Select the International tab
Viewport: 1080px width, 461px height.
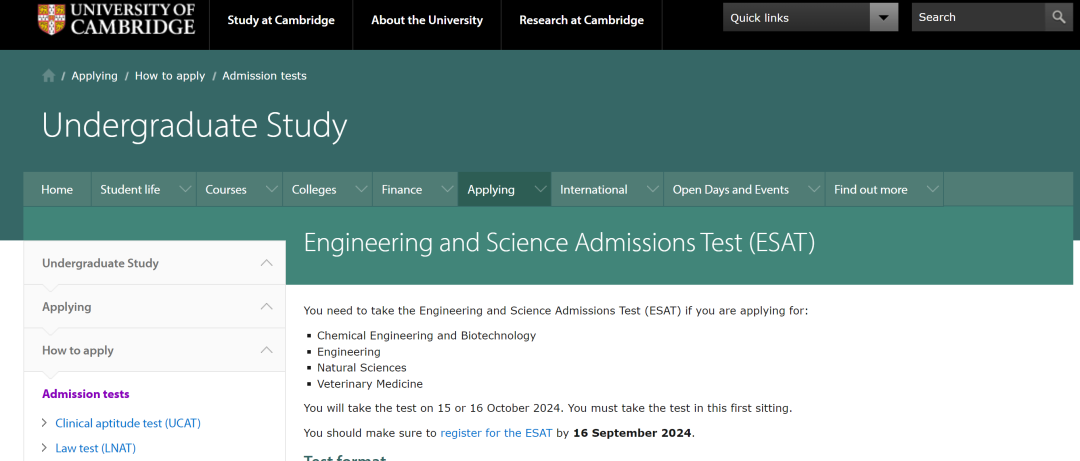[x=594, y=189]
